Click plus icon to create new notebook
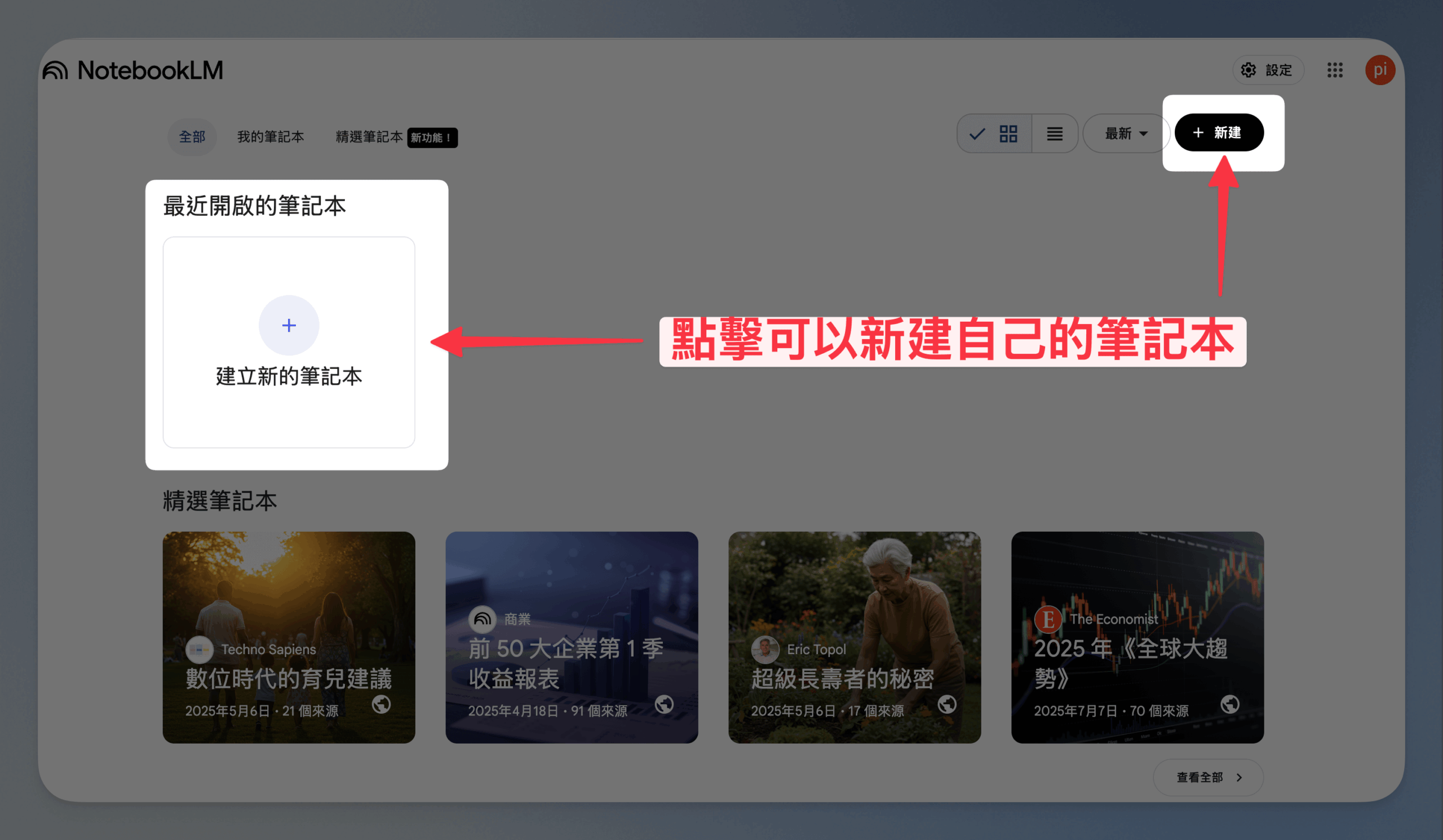The width and height of the screenshot is (1443, 840). tap(289, 326)
